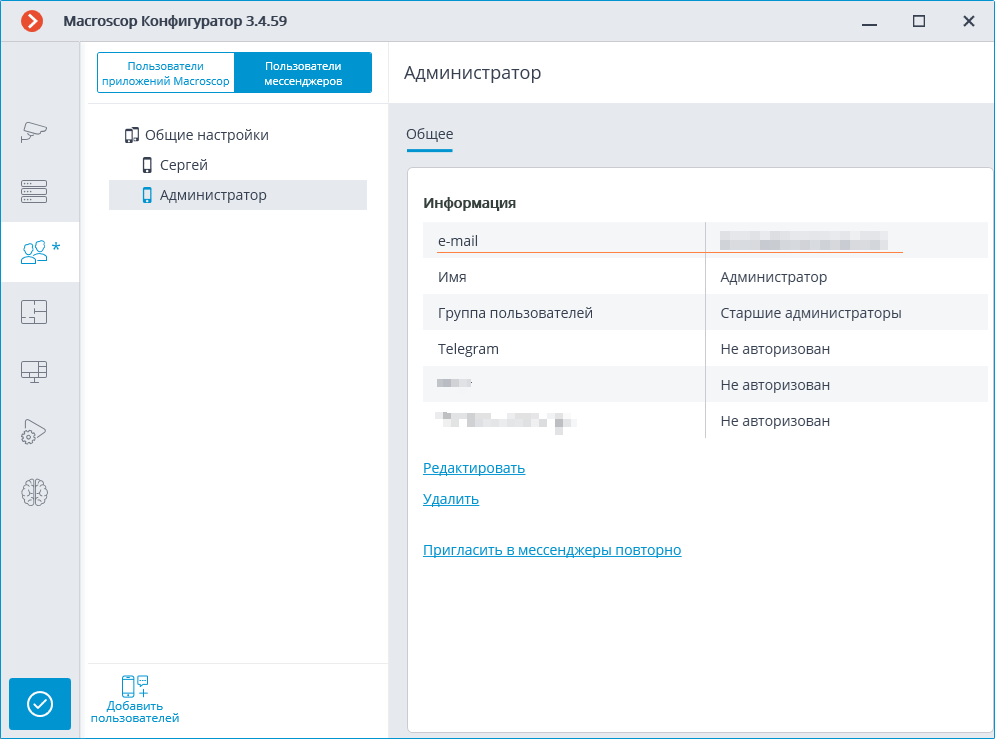Select the Users section icon
Screen dimensions: 995x739
tap(35, 252)
